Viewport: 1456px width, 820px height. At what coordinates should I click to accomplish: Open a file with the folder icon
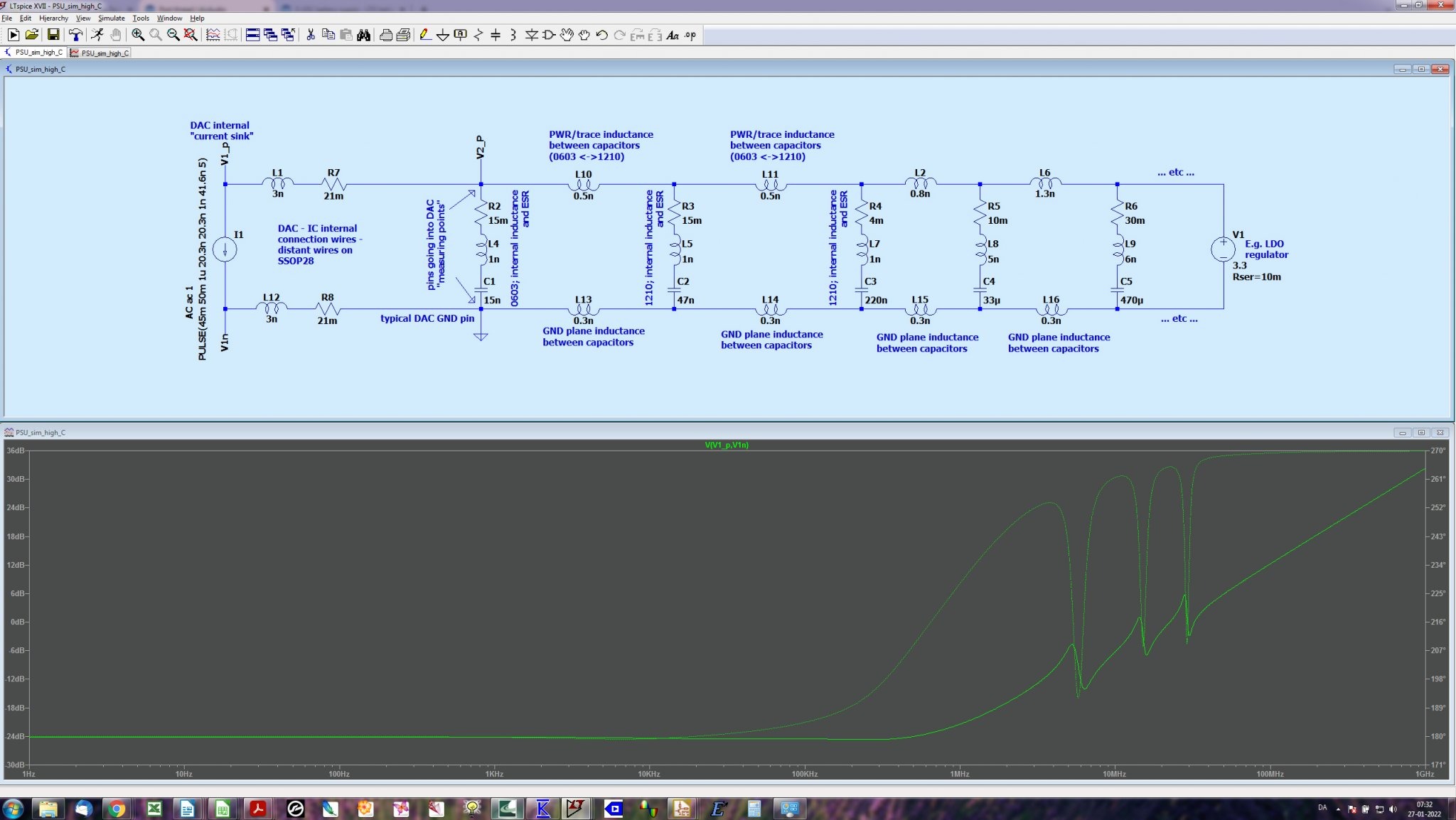click(x=31, y=35)
